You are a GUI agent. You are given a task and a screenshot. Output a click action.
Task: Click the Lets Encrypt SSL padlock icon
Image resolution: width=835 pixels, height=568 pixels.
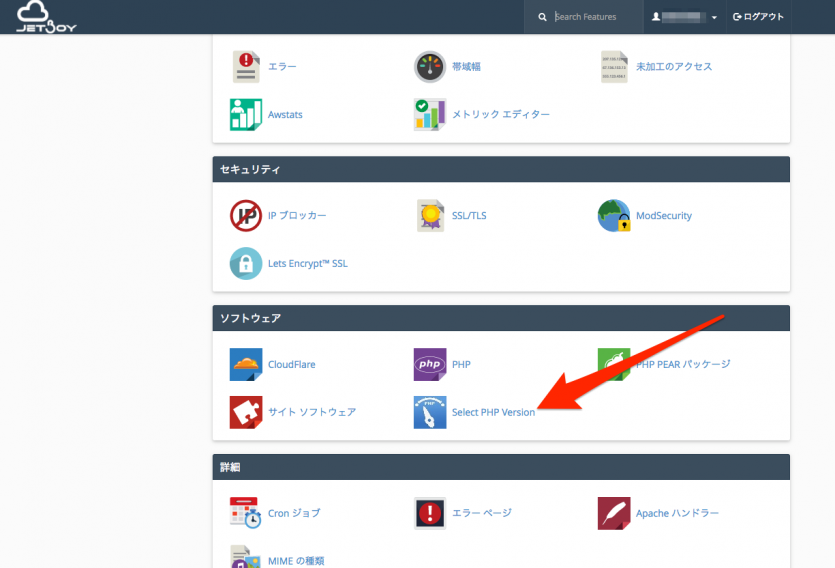coord(245,263)
